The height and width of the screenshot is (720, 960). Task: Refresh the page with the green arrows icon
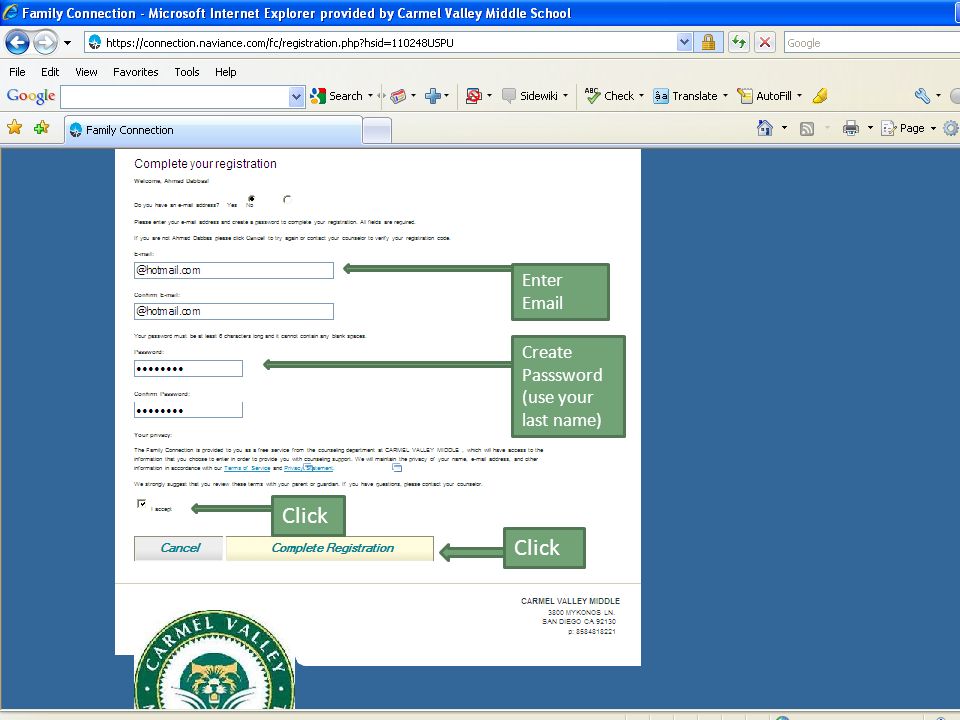coord(739,42)
